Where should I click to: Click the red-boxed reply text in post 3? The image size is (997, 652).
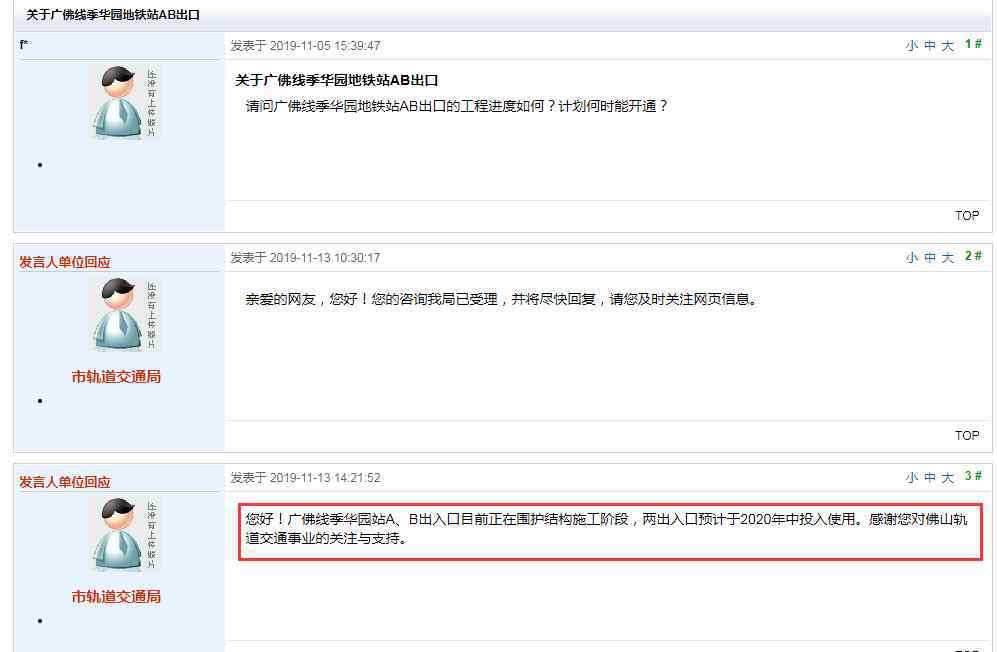(610, 532)
